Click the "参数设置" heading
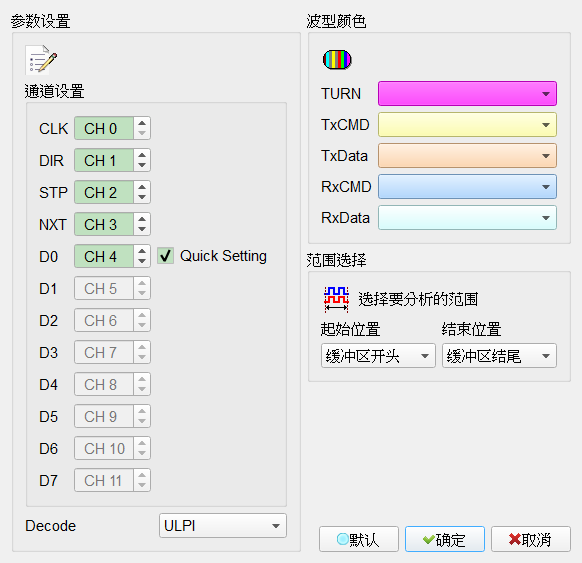 pyautogui.click(x=40, y=21)
